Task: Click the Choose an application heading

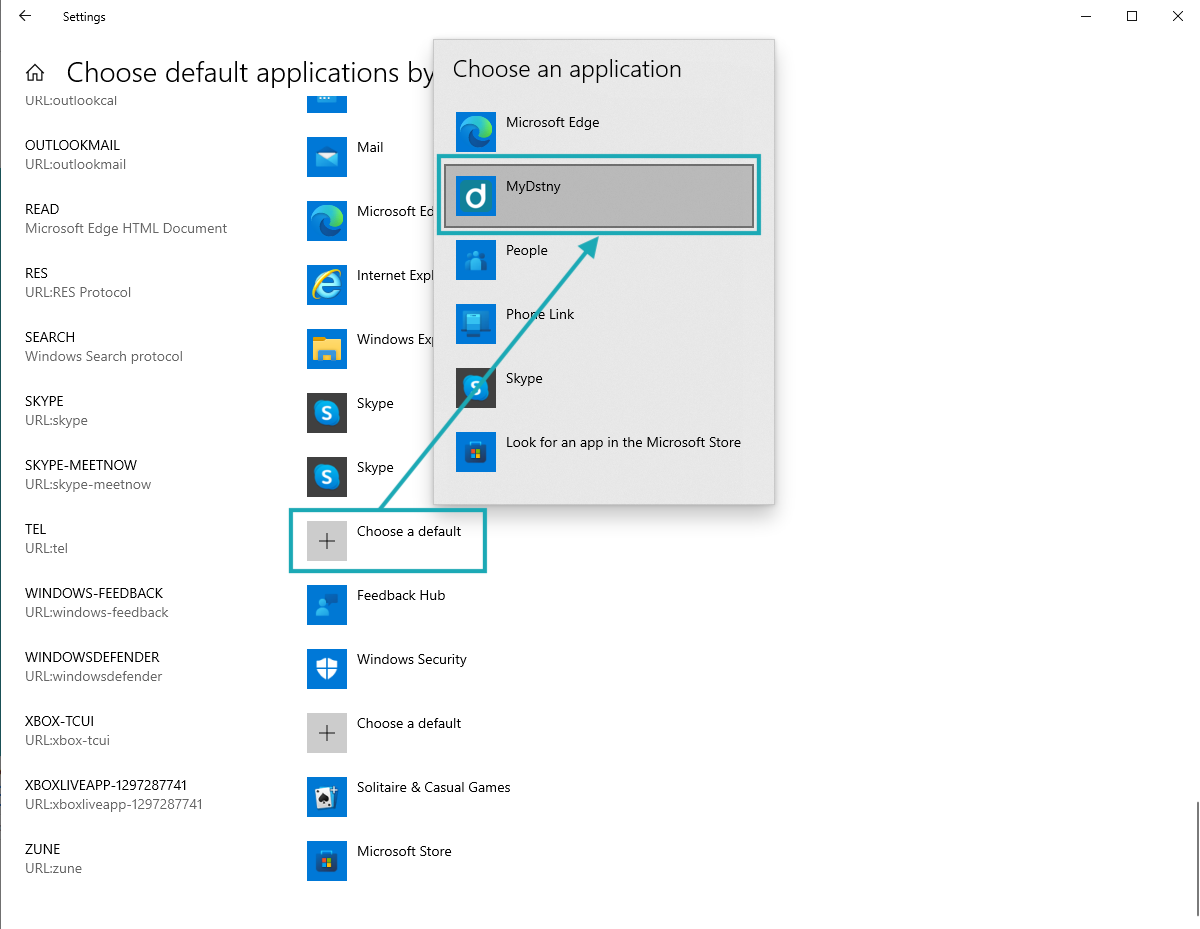Action: click(567, 69)
